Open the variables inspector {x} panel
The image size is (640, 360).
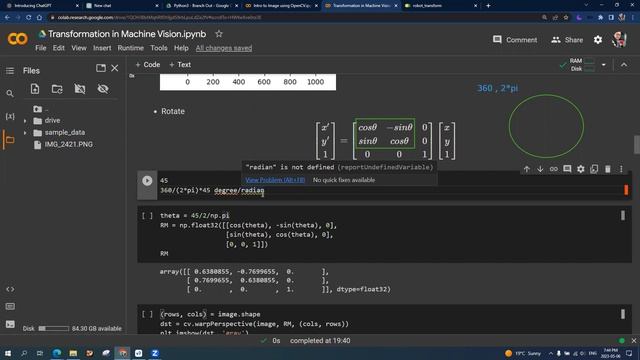[10, 117]
